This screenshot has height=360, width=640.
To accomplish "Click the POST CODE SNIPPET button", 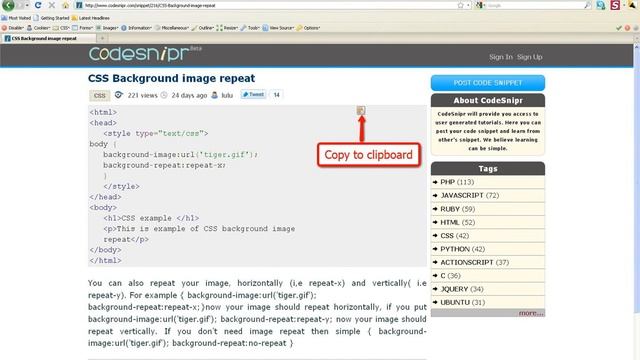I will coord(488,83).
